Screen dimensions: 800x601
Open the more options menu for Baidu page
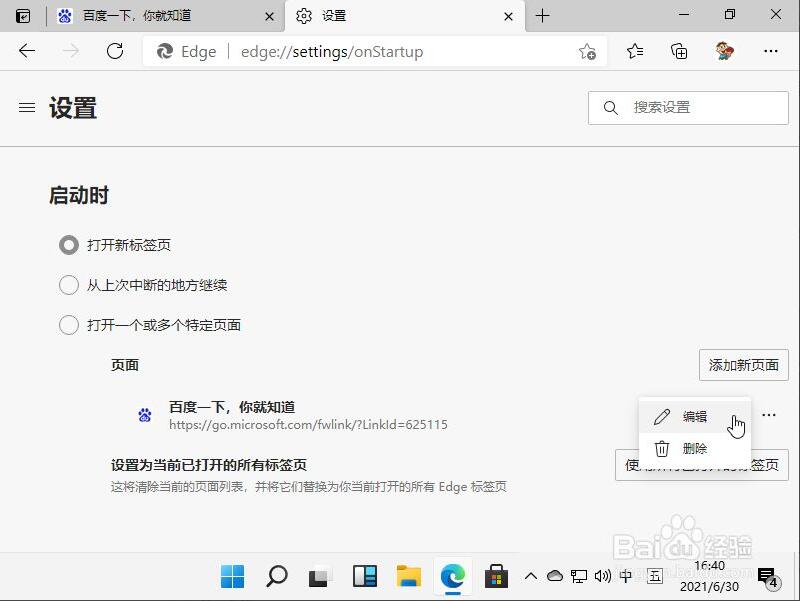tap(768, 414)
